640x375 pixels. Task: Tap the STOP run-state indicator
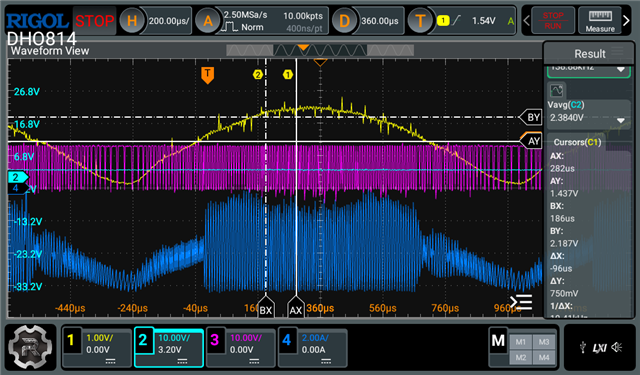coord(94,20)
